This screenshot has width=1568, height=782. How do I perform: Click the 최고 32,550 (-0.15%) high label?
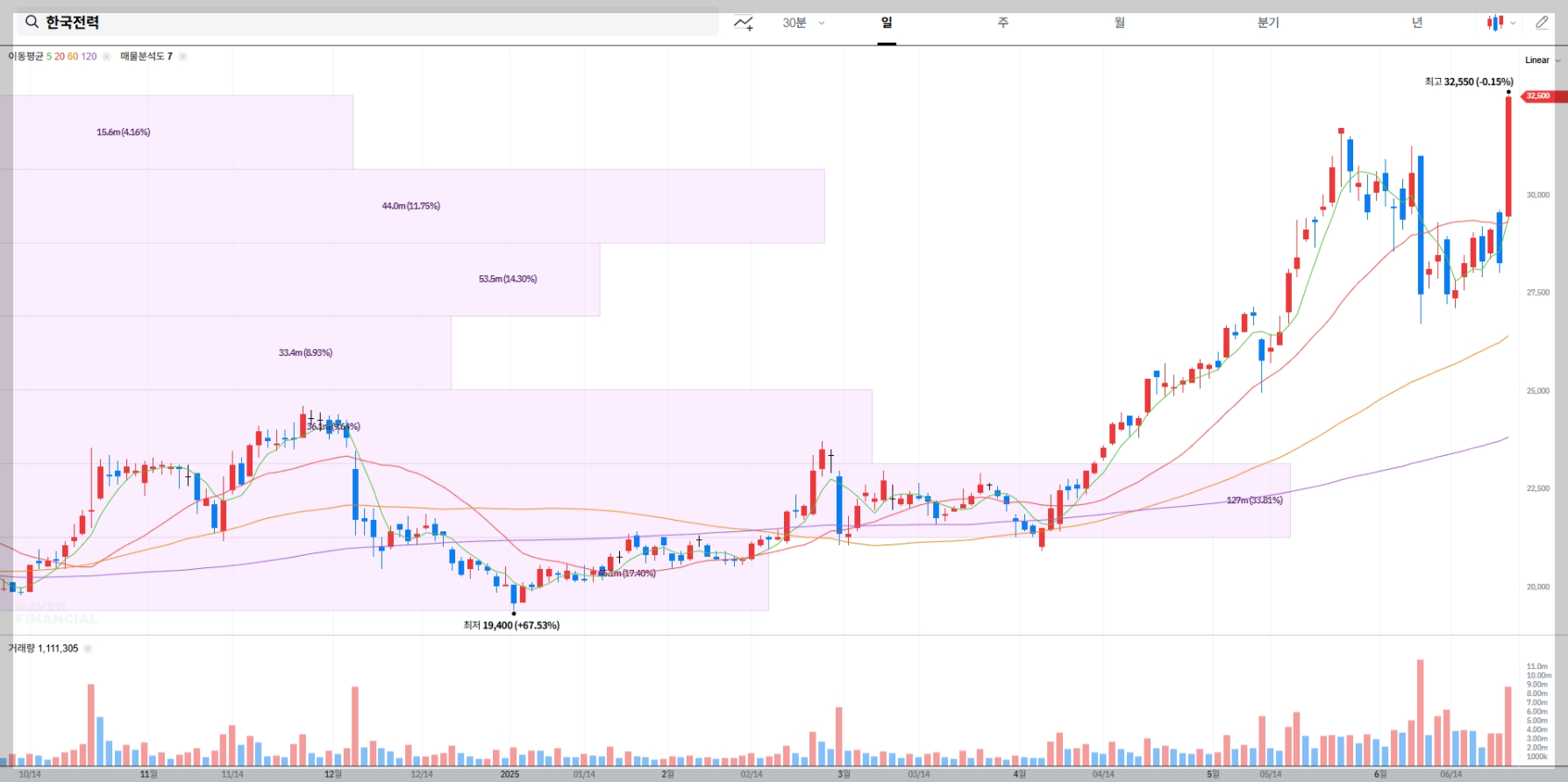[x=1469, y=82]
